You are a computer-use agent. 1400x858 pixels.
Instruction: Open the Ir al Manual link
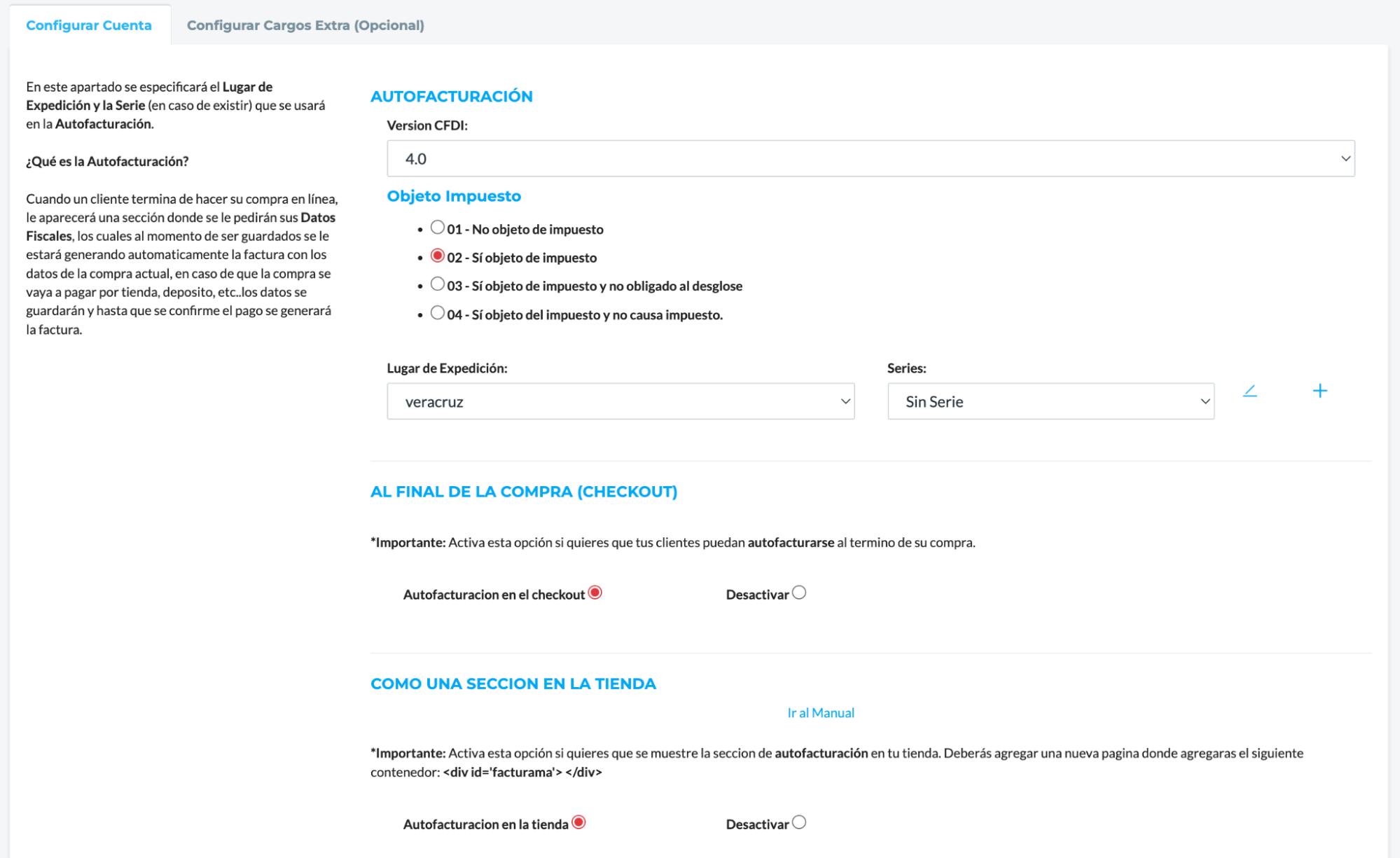tap(821, 713)
